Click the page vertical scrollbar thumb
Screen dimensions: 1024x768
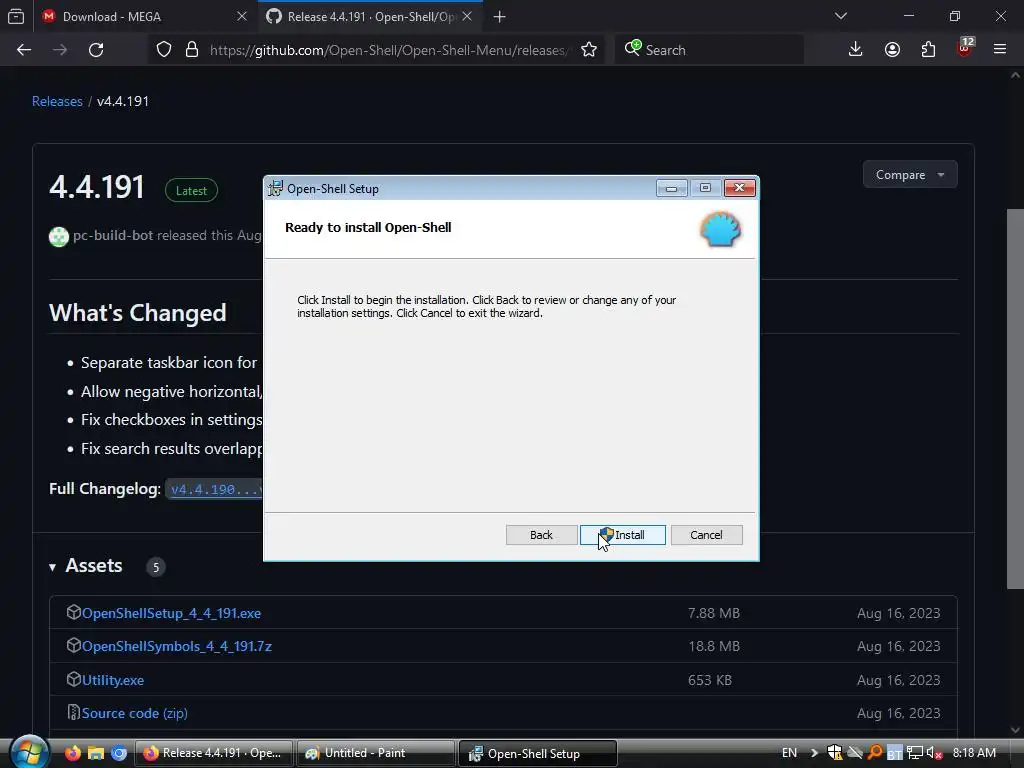[1015, 398]
